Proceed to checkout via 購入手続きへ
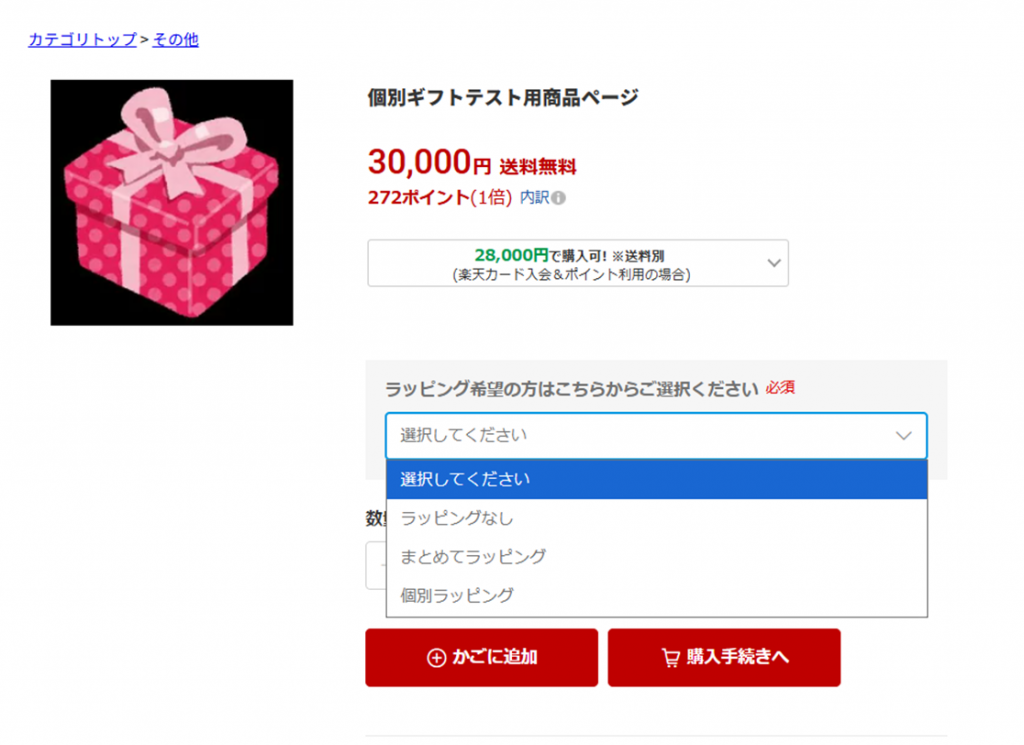The width and height of the screenshot is (1024, 745). point(723,657)
